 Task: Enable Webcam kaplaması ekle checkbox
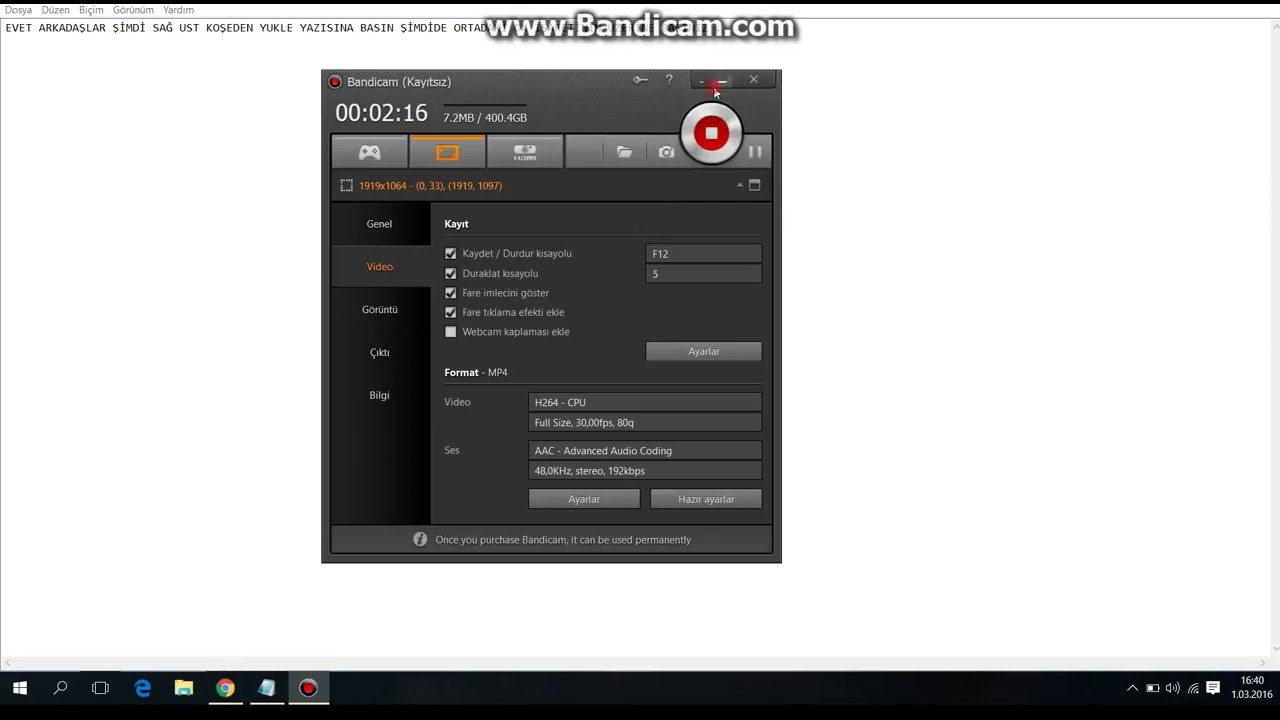pos(450,332)
